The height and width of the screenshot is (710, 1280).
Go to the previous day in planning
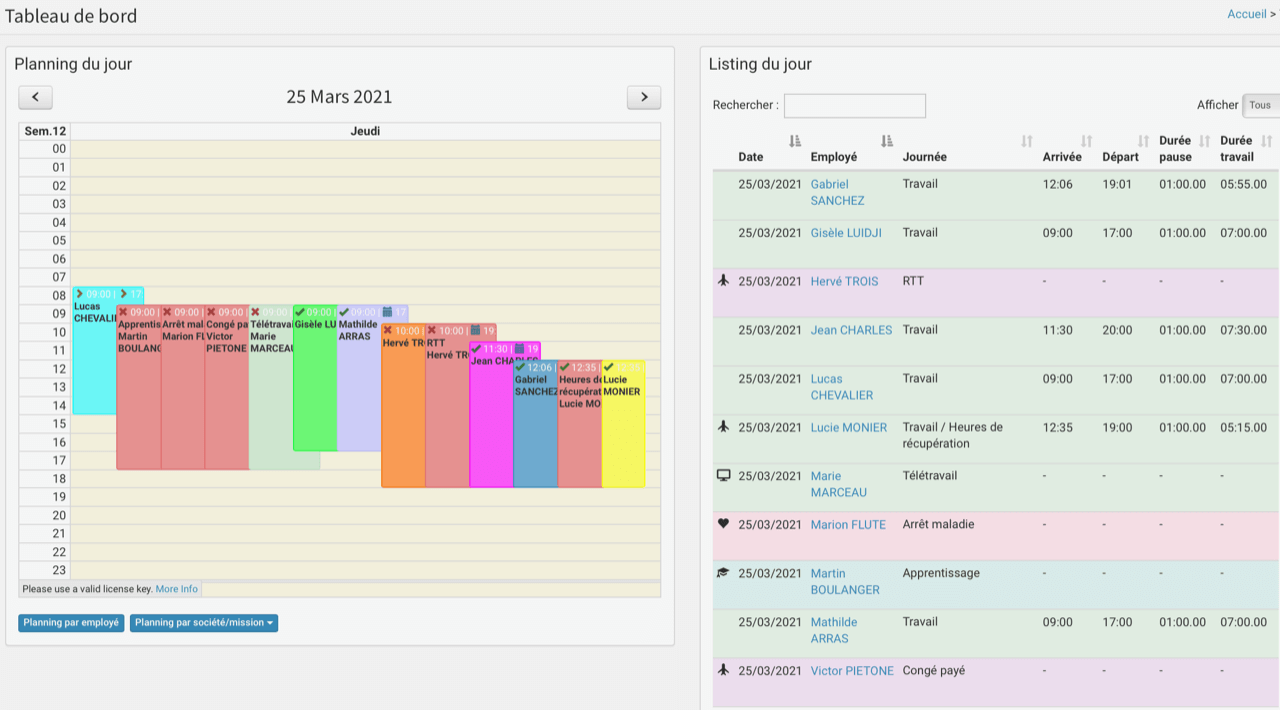(36, 97)
